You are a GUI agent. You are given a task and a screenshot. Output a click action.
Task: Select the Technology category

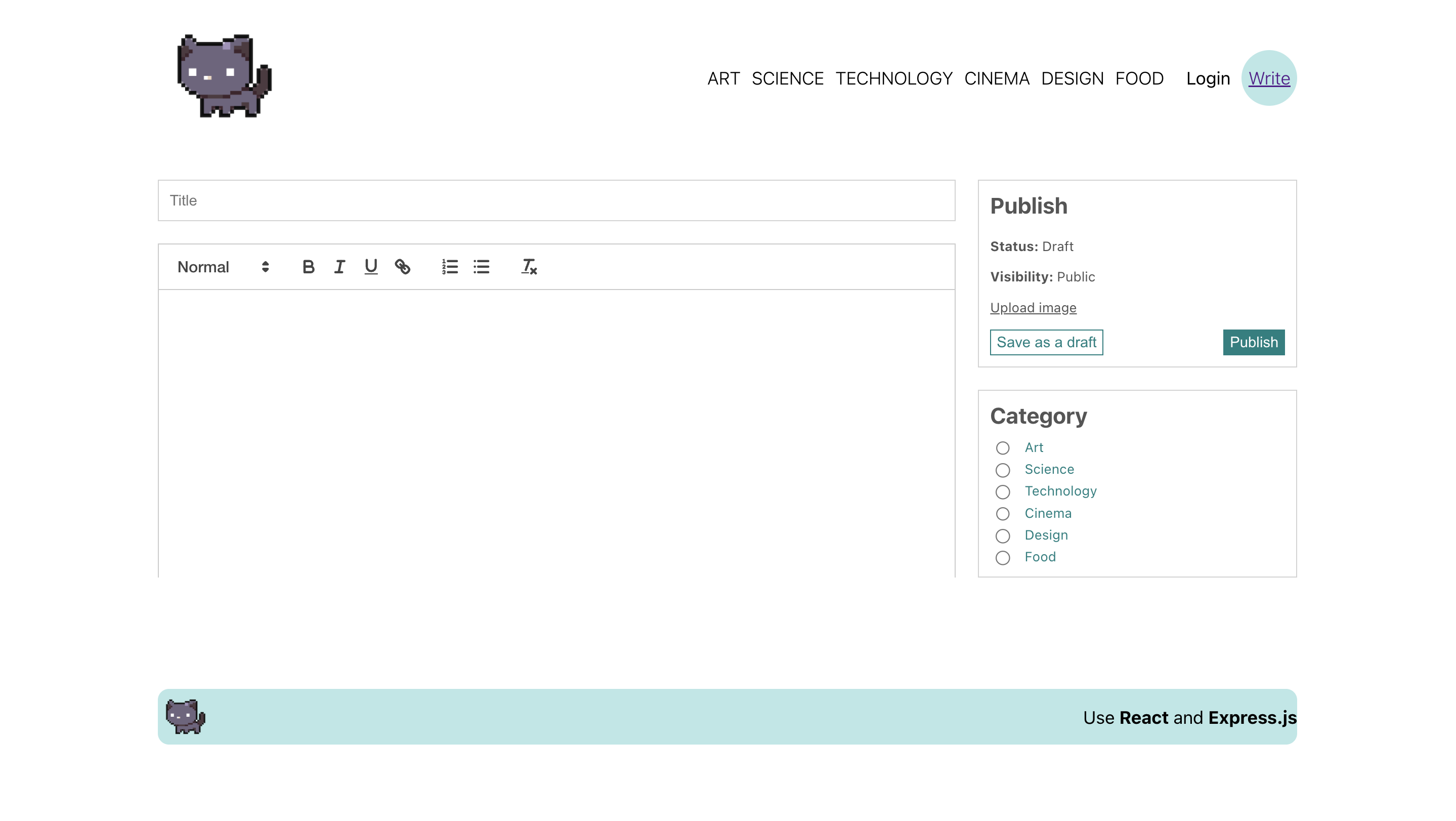coord(1003,492)
